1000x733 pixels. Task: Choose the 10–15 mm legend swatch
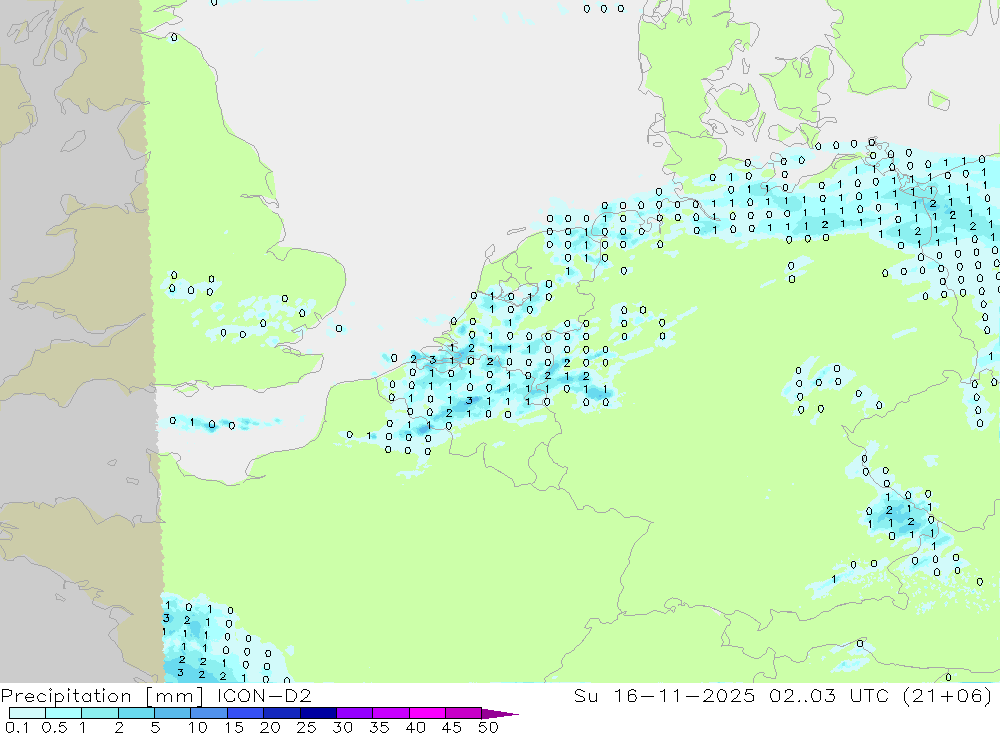(x=209, y=713)
